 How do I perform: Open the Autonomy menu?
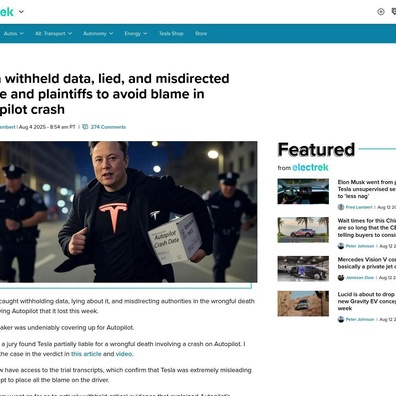click(x=95, y=34)
